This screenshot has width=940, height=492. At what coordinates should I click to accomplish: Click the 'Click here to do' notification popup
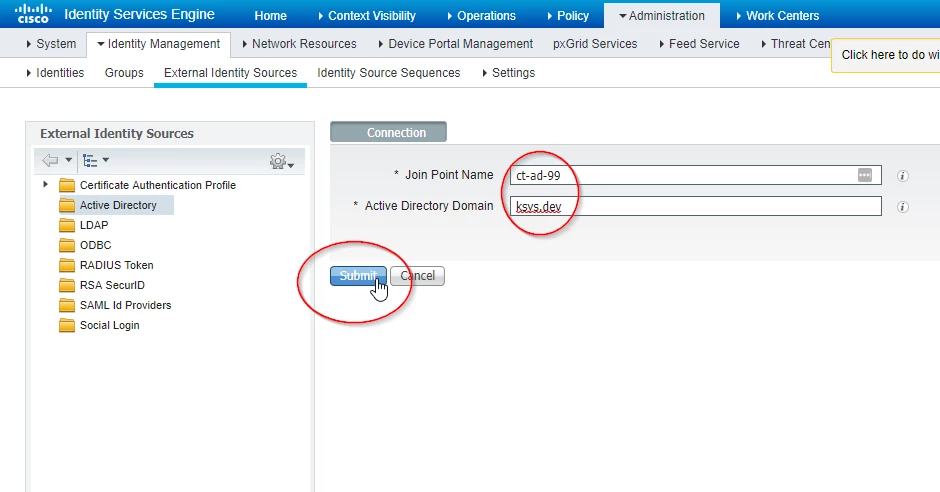point(885,55)
